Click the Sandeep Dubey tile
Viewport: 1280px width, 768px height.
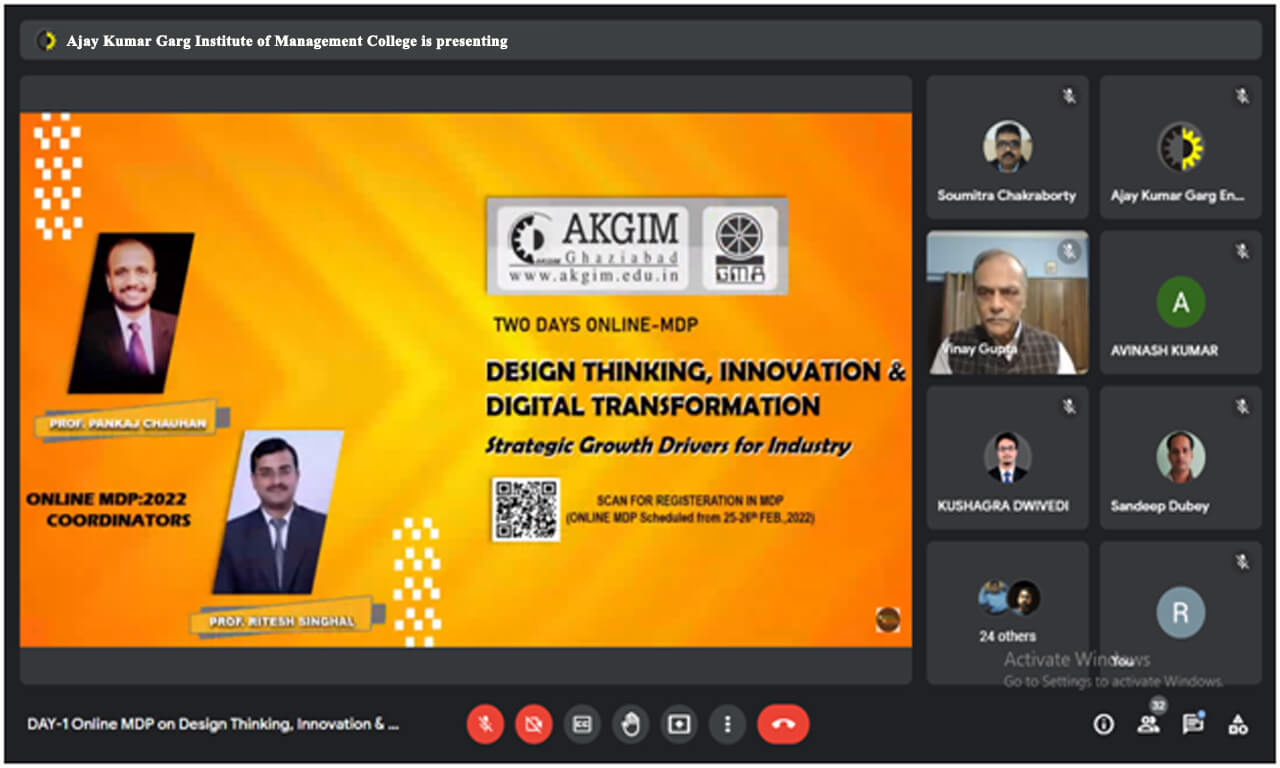coord(1180,458)
